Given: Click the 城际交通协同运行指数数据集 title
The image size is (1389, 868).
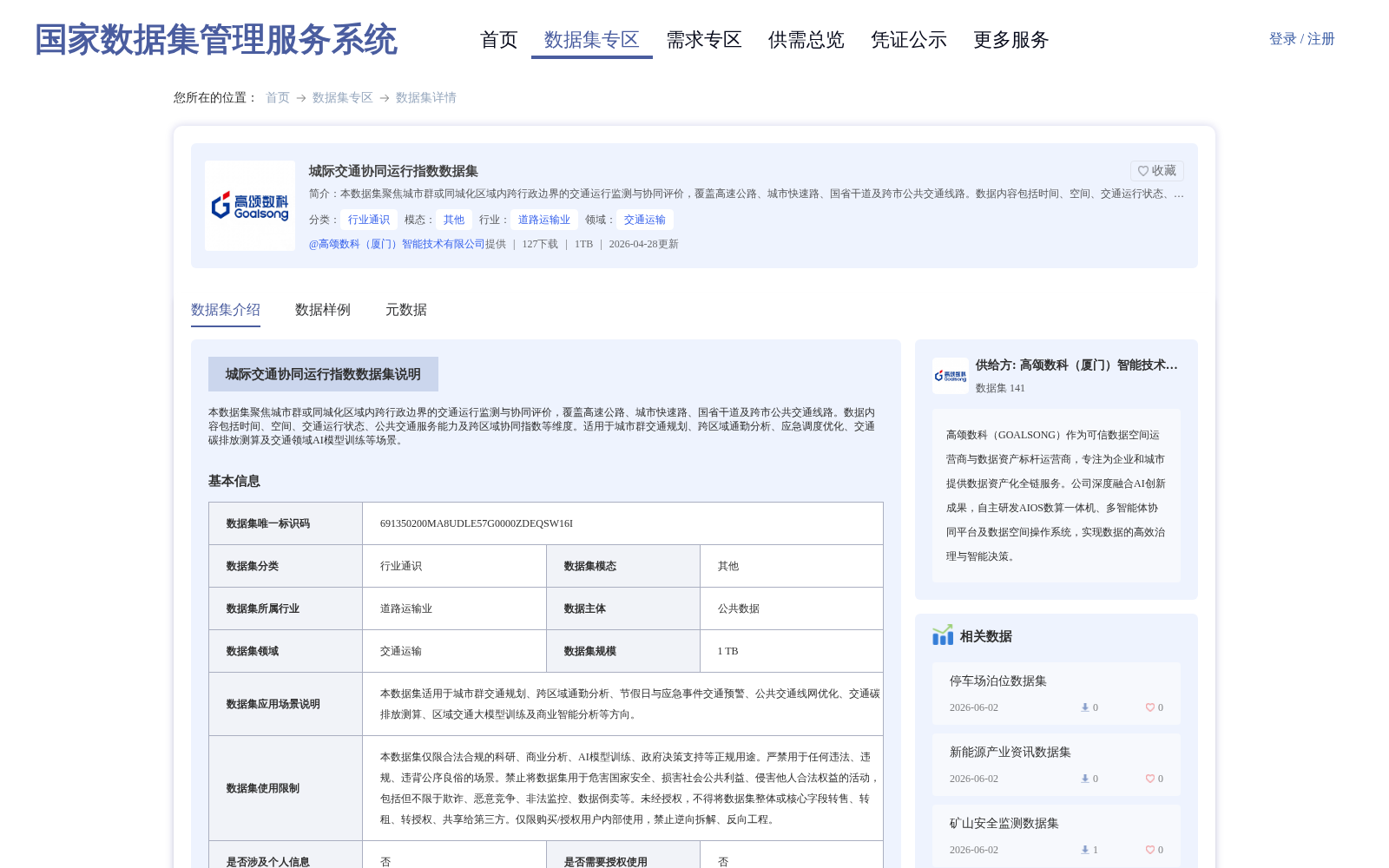Looking at the screenshot, I should pos(393,171).
